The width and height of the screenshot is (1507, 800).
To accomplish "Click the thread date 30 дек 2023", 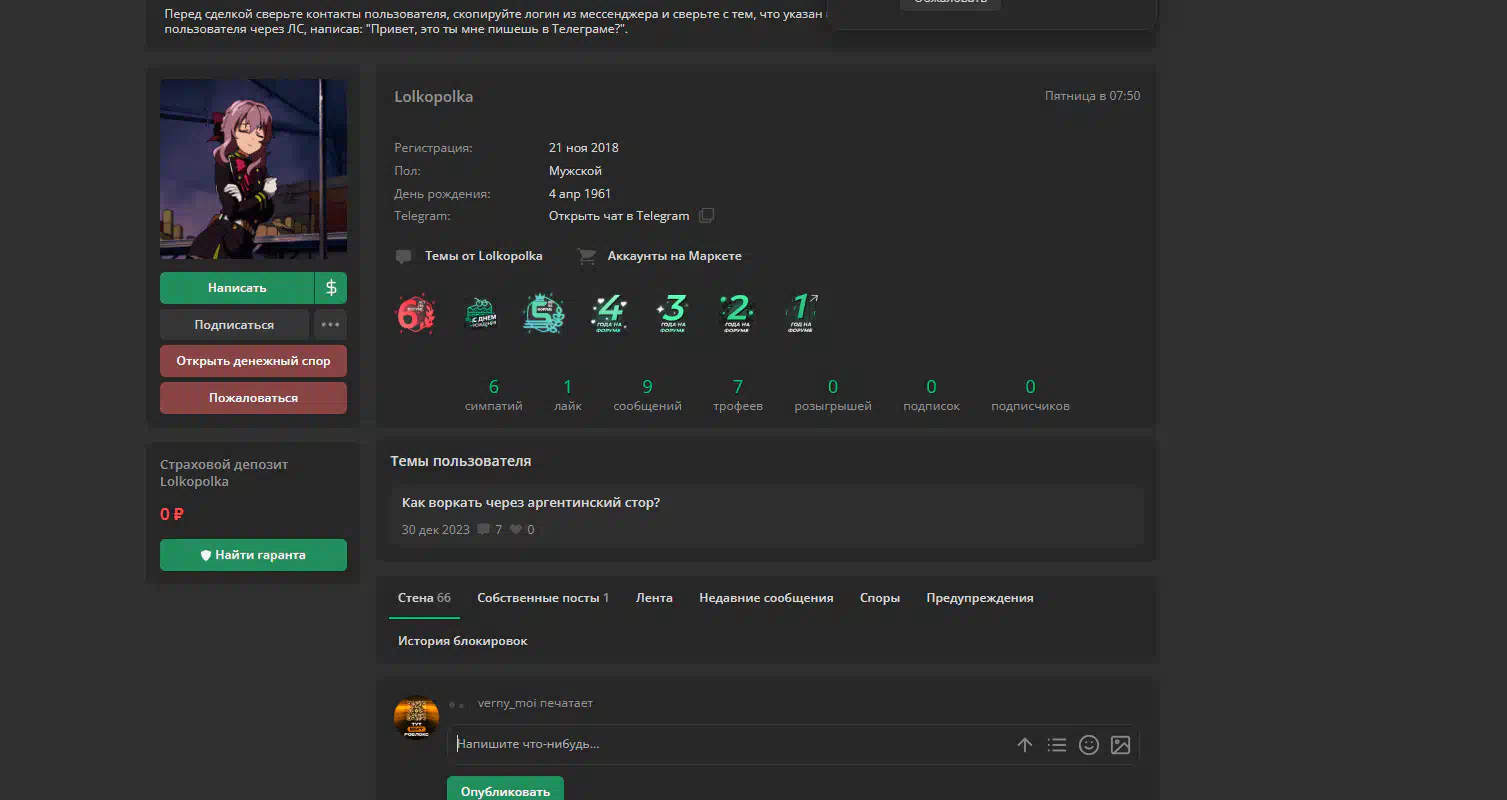I will click(436, 530).
